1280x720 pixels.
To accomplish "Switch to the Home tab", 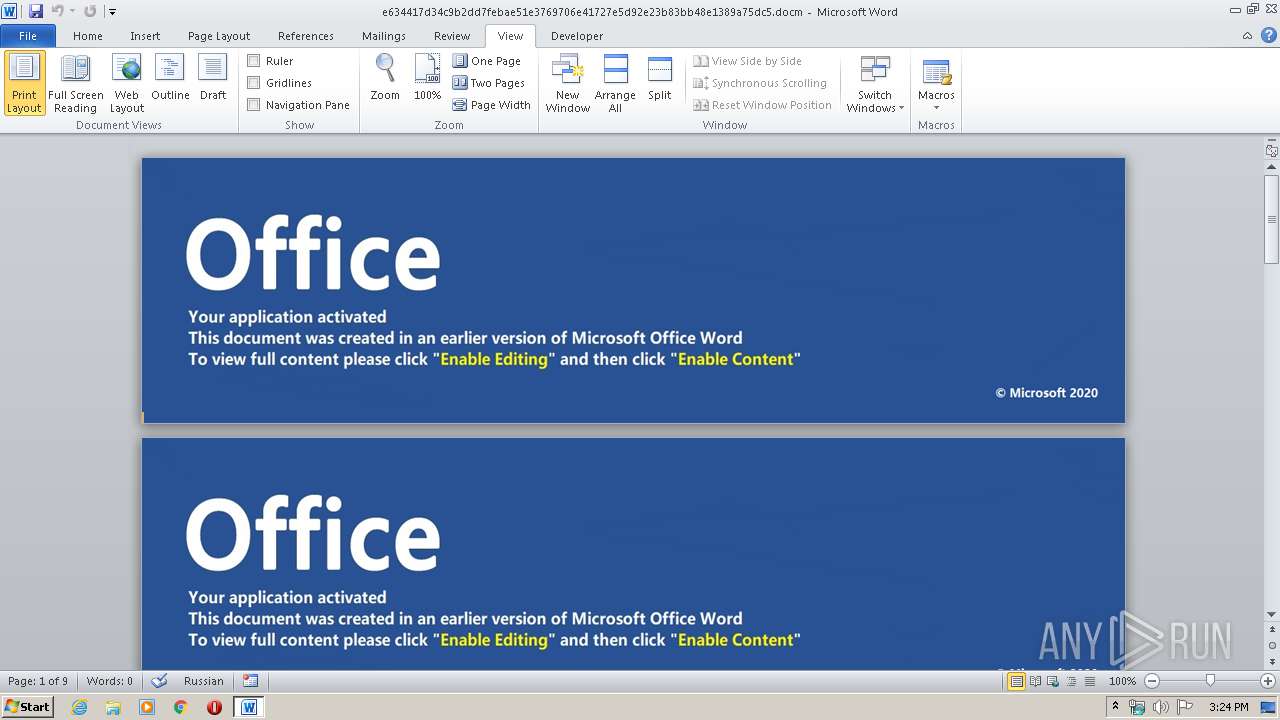I will pyautogui.click(x=88, y=36).
